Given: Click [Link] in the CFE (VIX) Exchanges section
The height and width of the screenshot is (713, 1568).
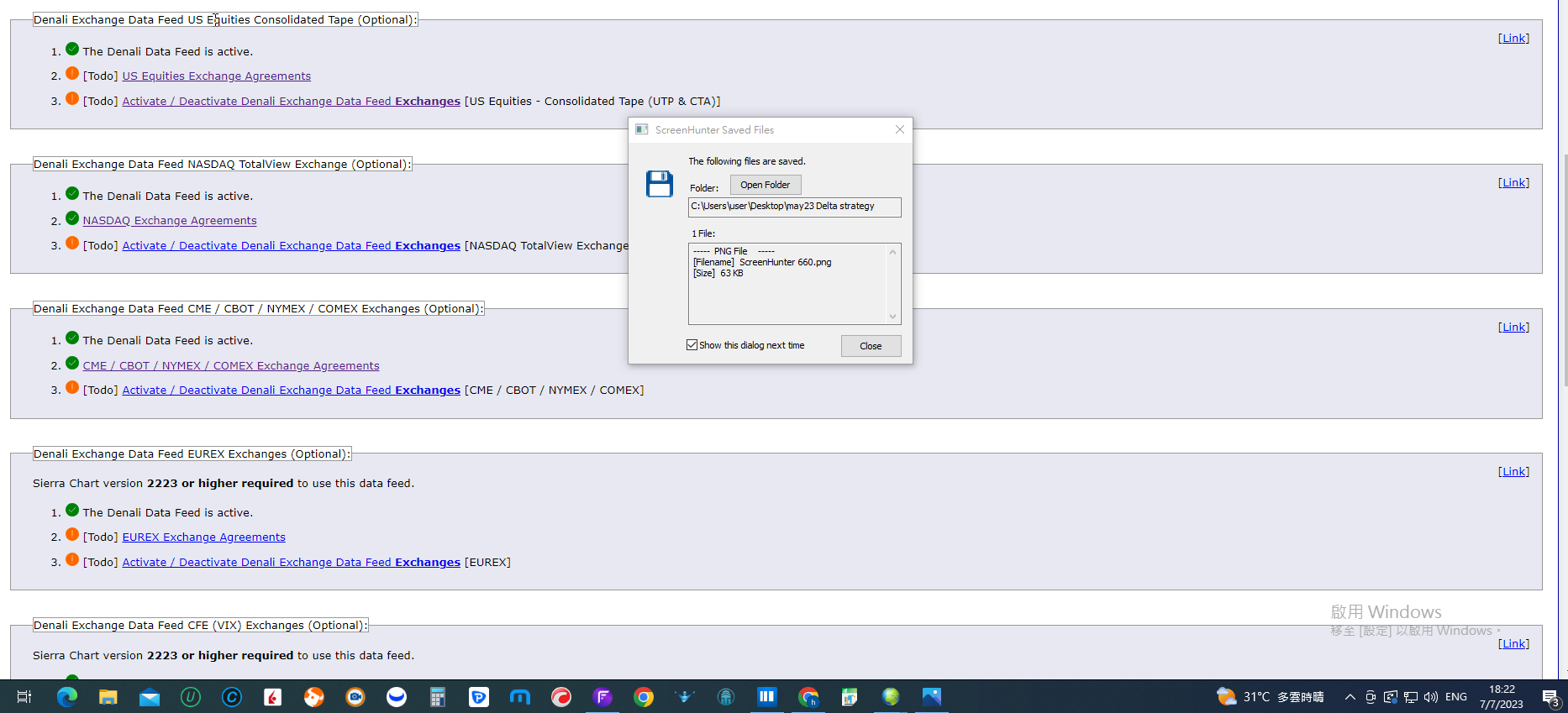Looking at the screenshot, I should coord(1513,644).
